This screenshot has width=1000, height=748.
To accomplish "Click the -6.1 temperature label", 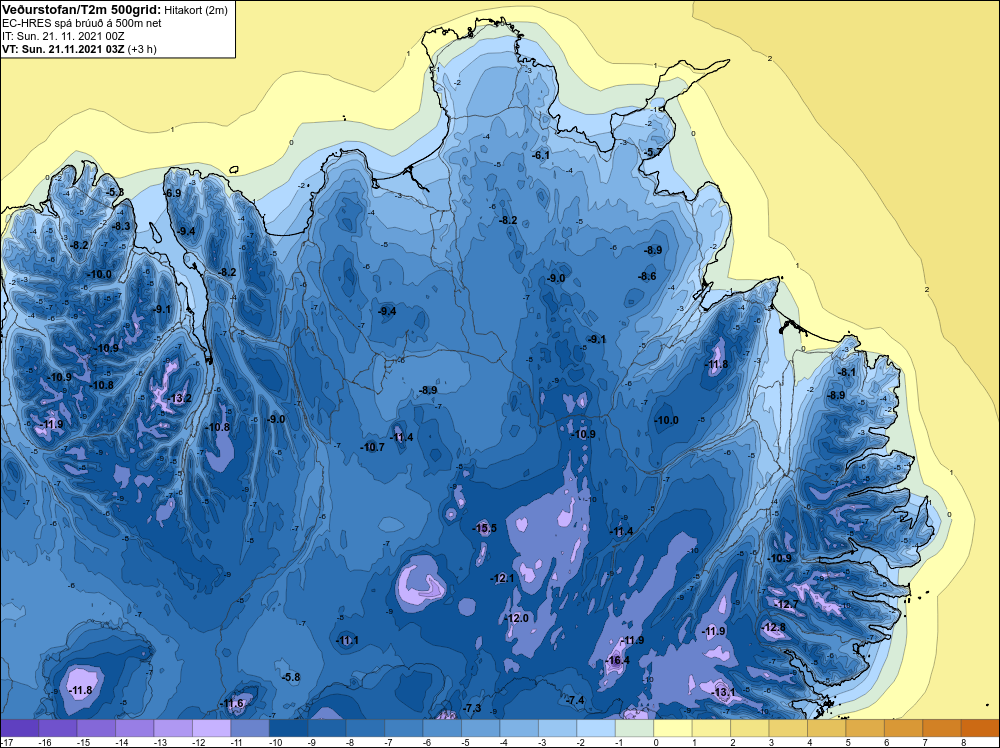I will tap(540, 155).
